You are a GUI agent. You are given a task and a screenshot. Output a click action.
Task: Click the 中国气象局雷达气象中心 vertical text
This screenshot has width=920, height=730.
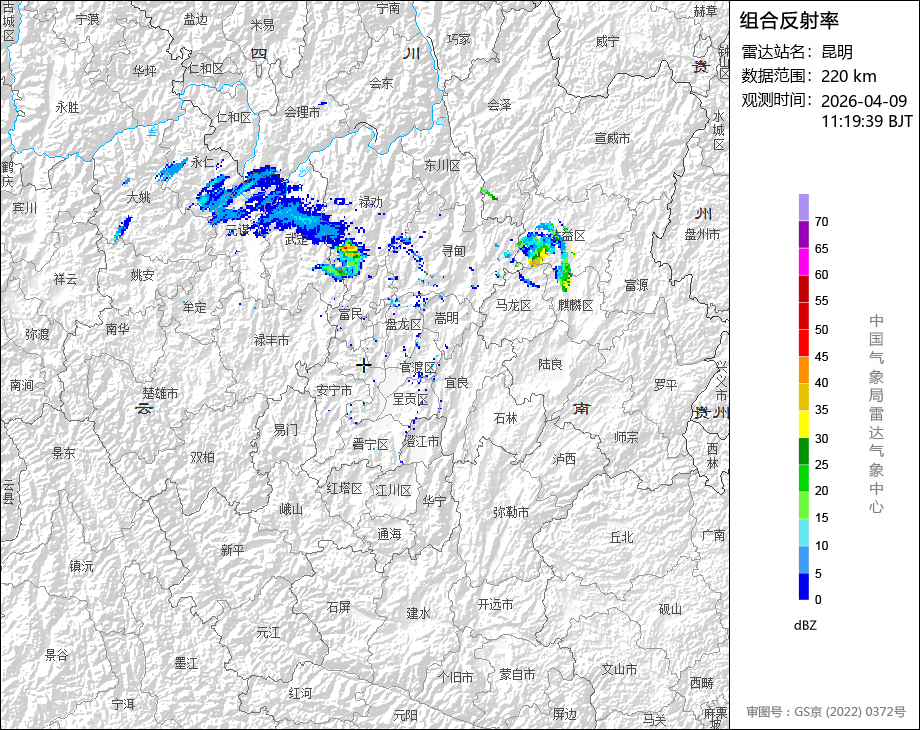pyautogui.click(x=876, y=414)
